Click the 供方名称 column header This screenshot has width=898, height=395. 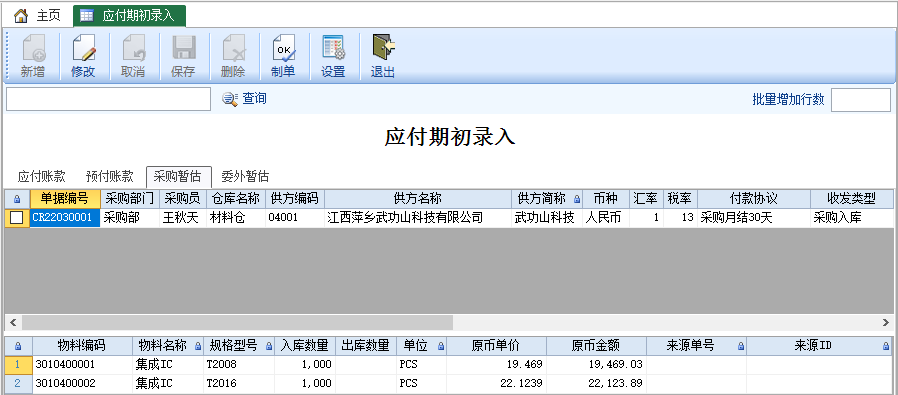point(418,199)
